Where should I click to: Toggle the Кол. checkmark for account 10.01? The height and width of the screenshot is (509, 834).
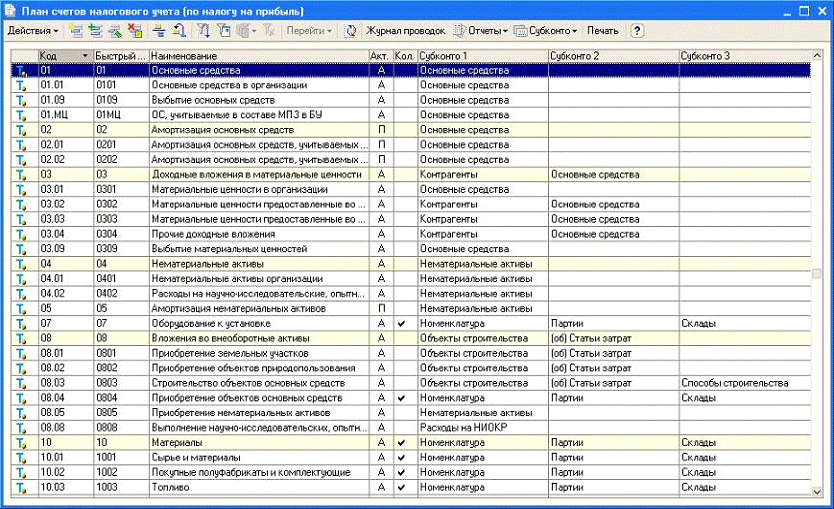click(x=401, y=457)
